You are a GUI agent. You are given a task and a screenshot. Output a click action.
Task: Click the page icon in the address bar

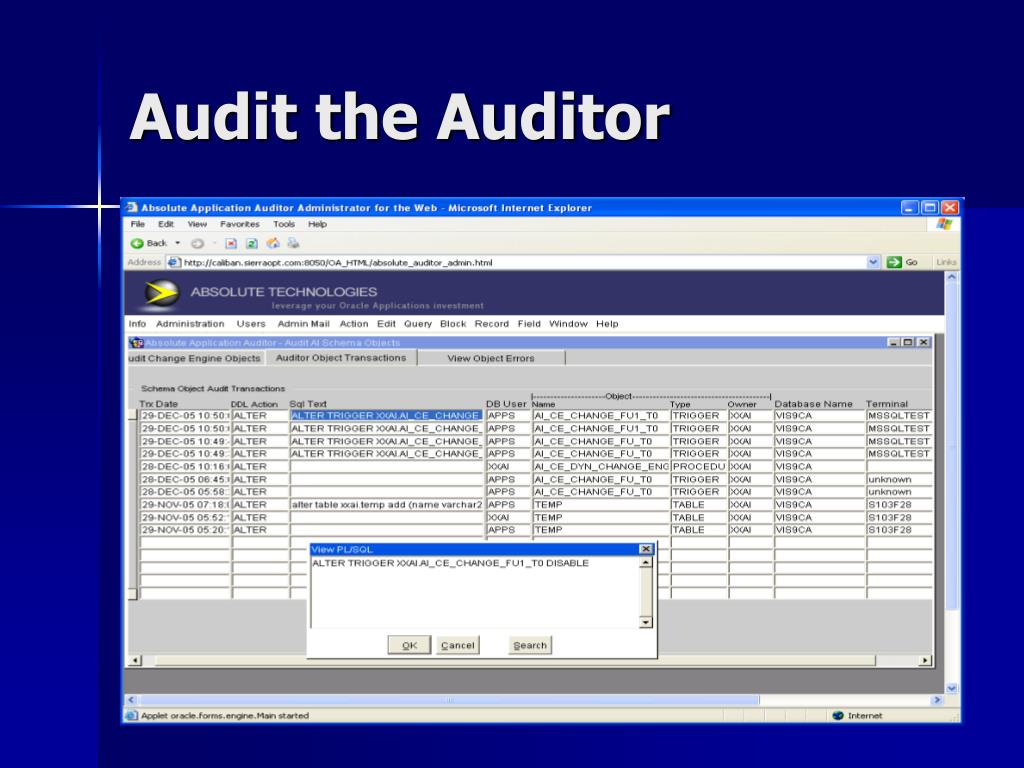(173, 263)
